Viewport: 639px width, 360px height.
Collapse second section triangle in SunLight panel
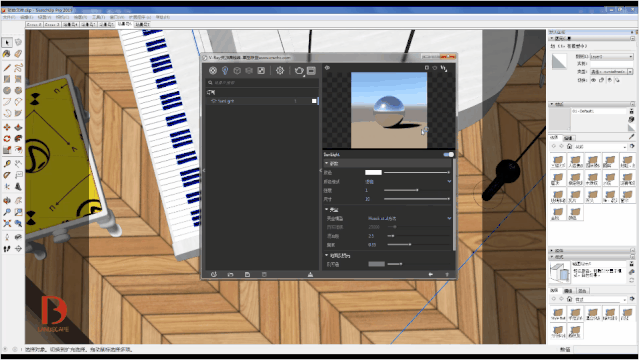[326, 210]
